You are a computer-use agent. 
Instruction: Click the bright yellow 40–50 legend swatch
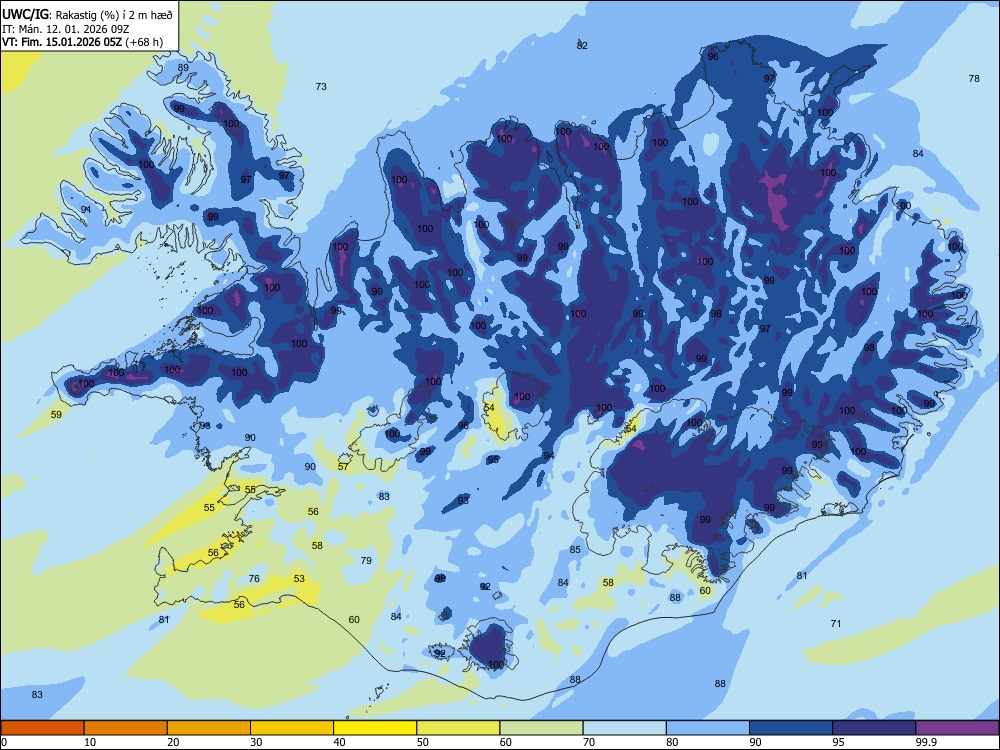375,728
